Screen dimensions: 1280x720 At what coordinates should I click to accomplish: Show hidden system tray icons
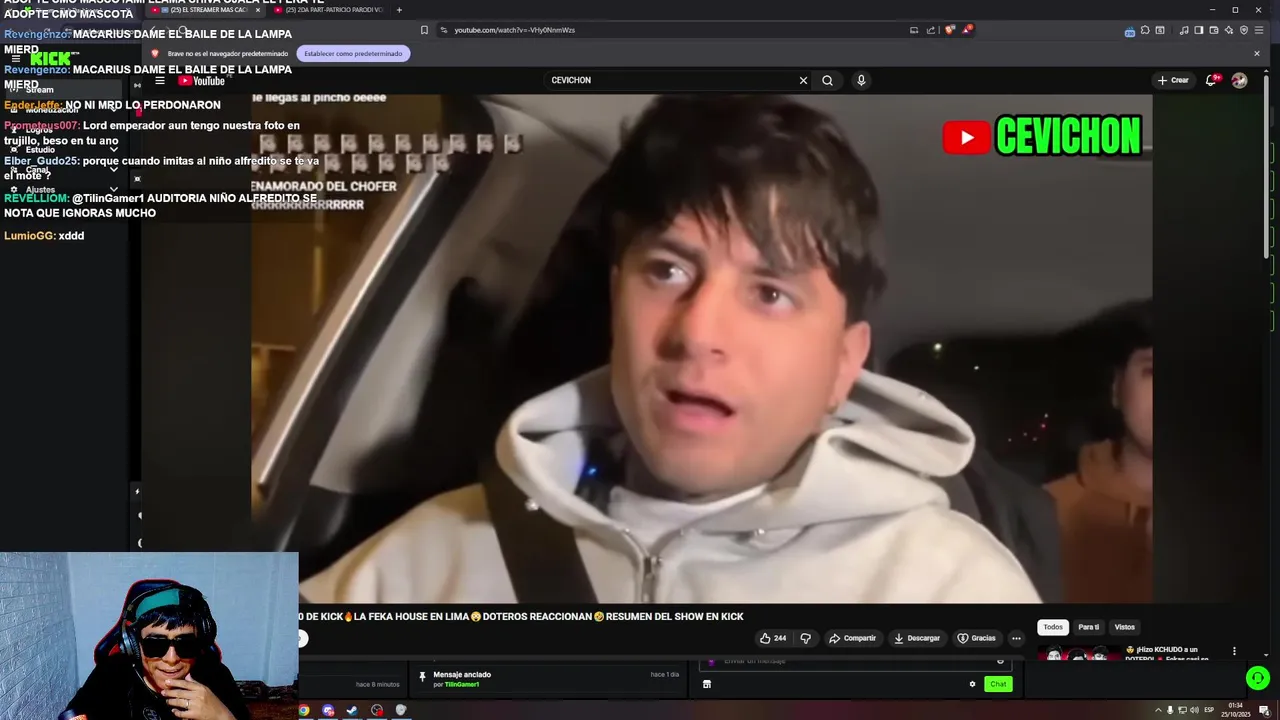click(x=1158, y=710)
